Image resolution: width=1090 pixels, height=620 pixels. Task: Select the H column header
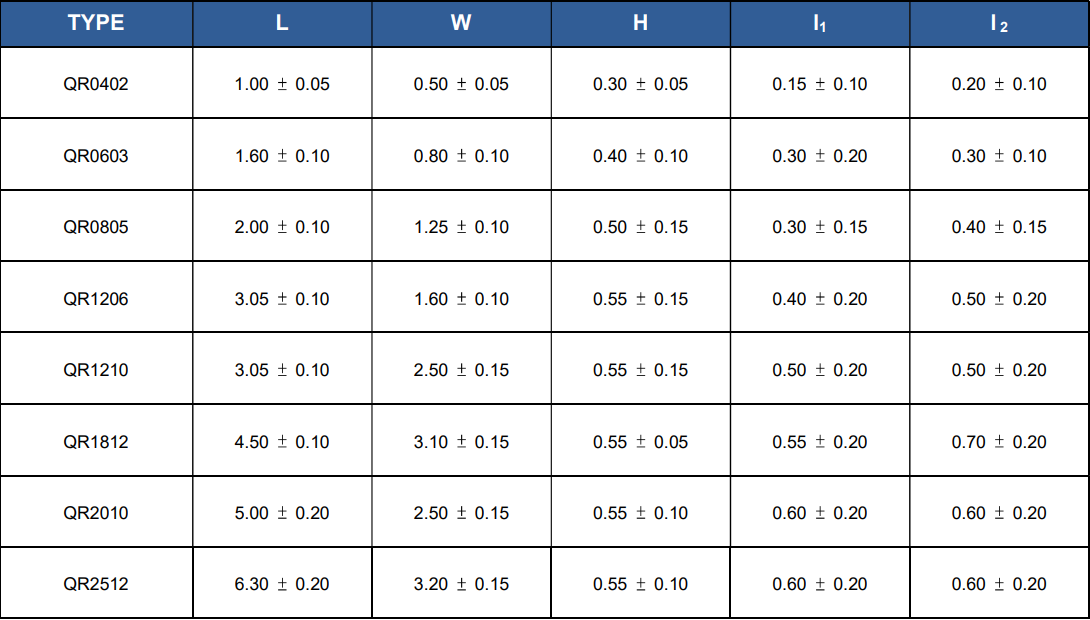coord(640,23)
